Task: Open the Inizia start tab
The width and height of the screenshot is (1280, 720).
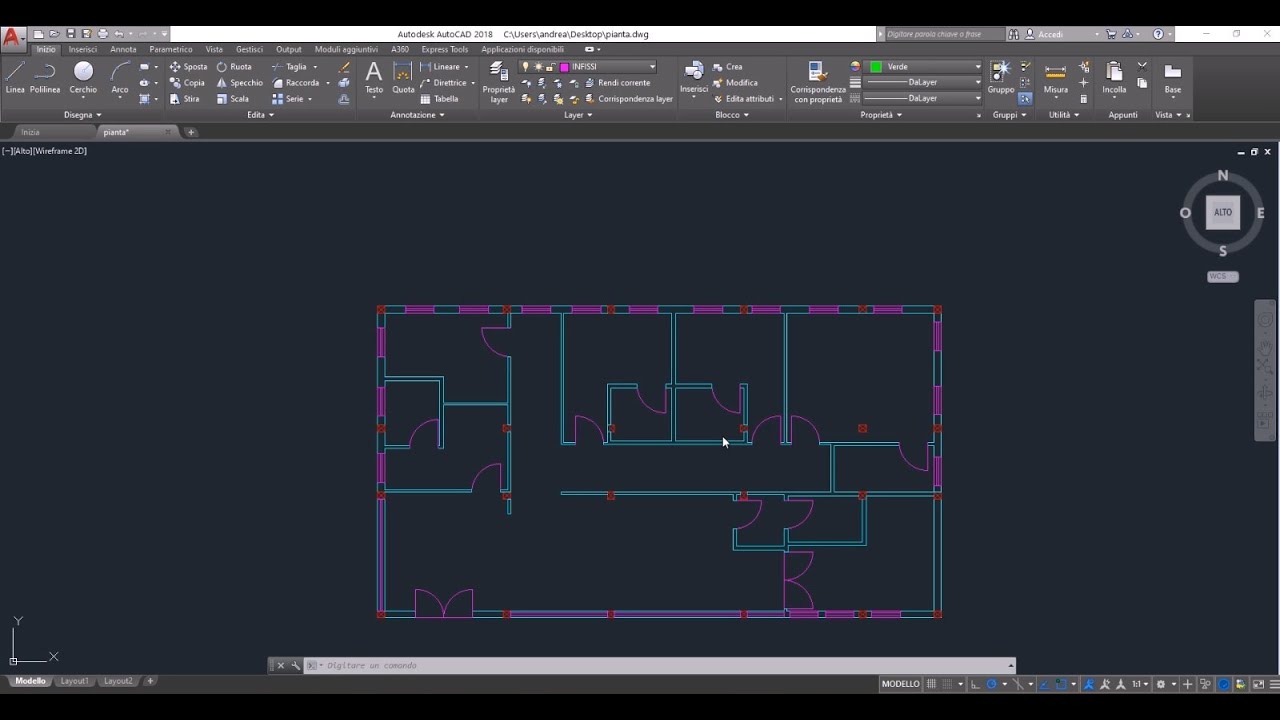Action: click(31, 132)
